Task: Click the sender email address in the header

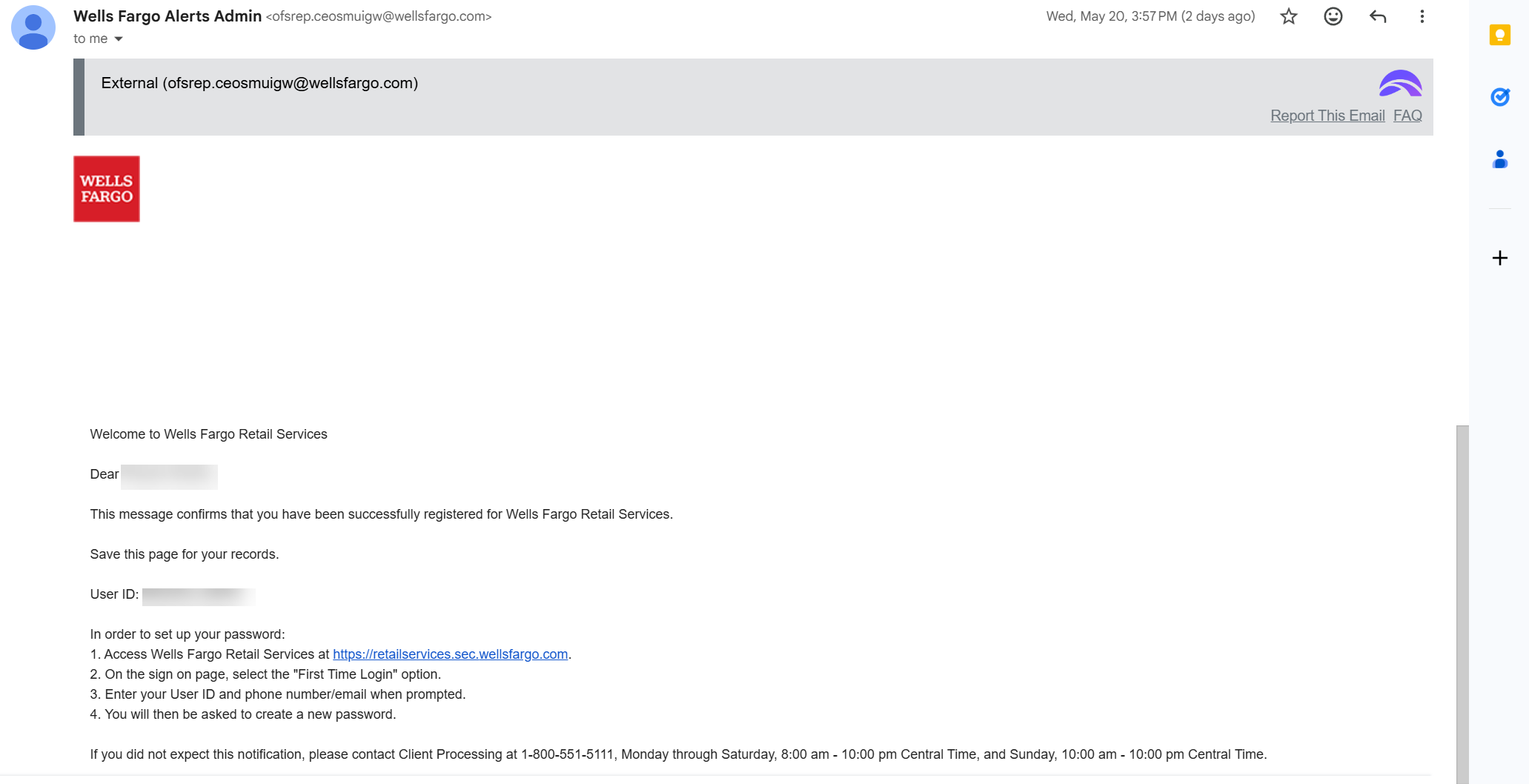Action: (x=379, y=16)
